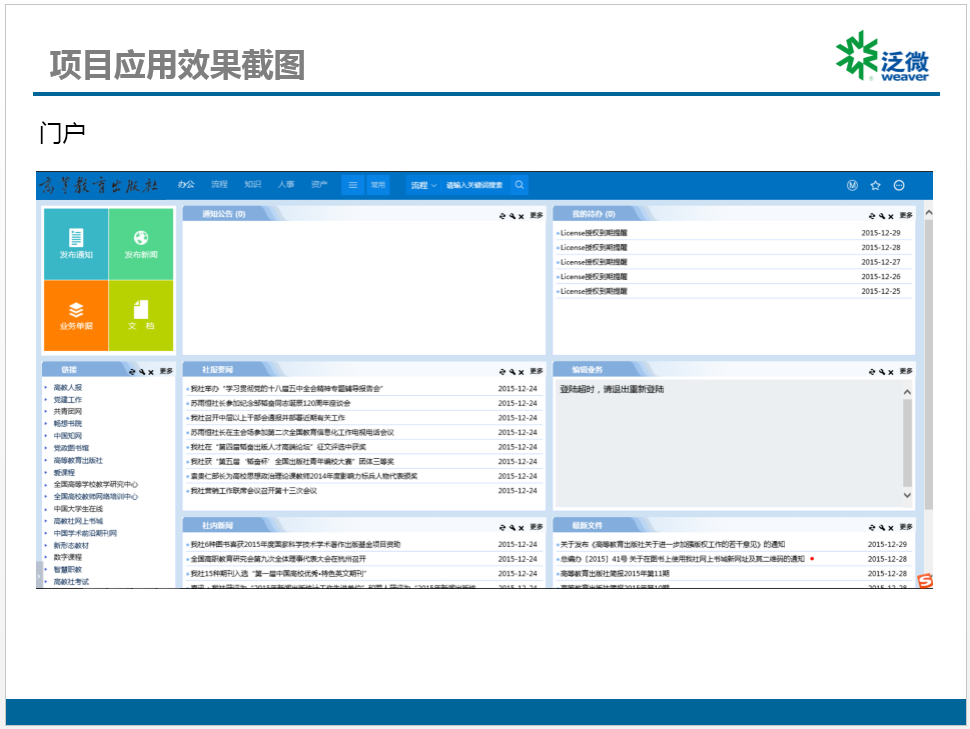Image resolution: width=970 pixels, height=729 pixels.
Task: Click down arrow in 编辑业务 panel scrollbar
Action: pos(907,495)
